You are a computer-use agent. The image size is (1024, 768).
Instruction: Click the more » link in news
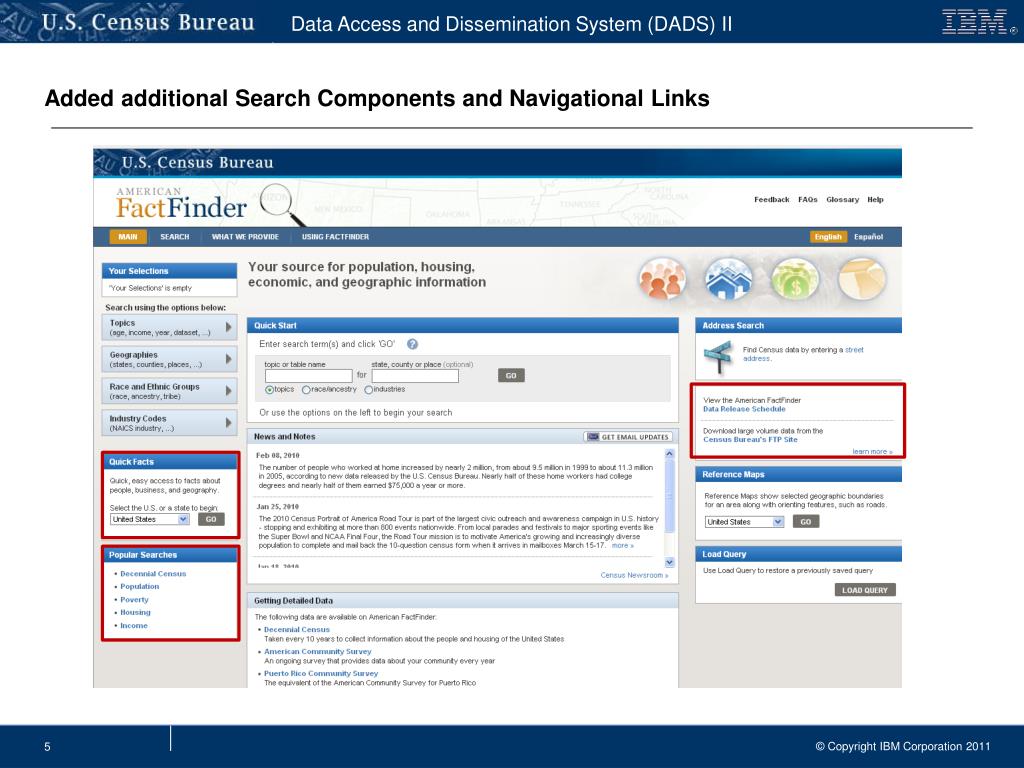622,545
